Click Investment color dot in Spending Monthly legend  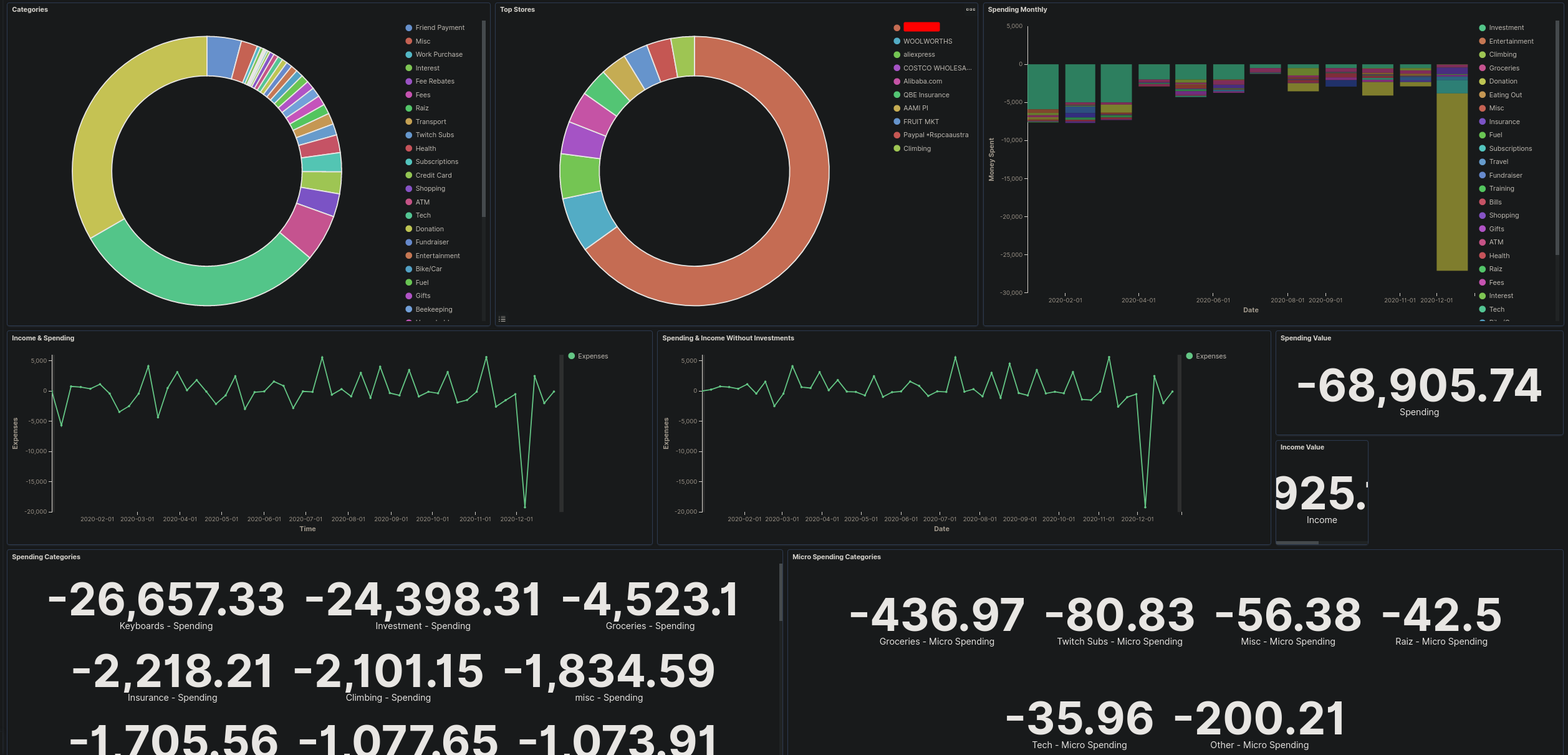1482,28
